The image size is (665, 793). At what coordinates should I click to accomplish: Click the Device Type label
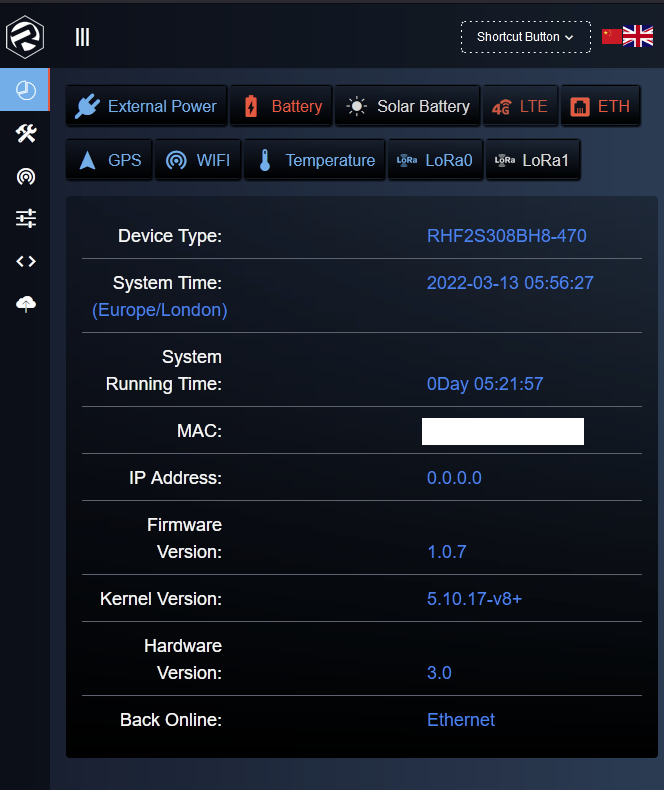170,236
